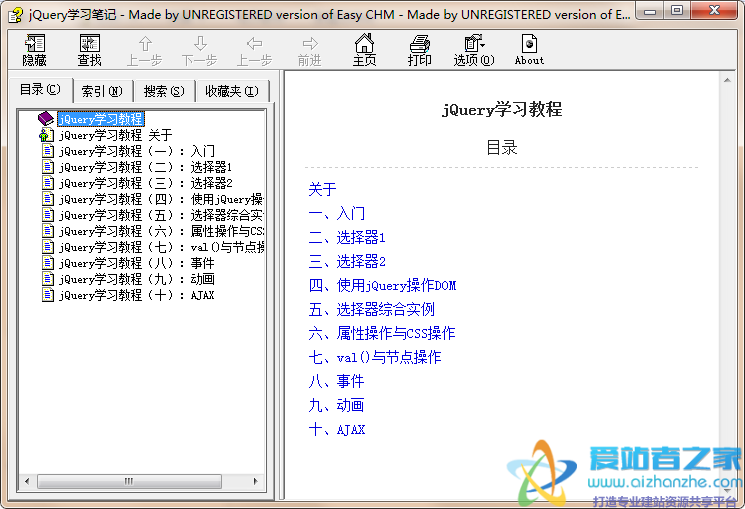Select tree item （一）：入门
The image size is (745, 509).
(x=137, y=151)
